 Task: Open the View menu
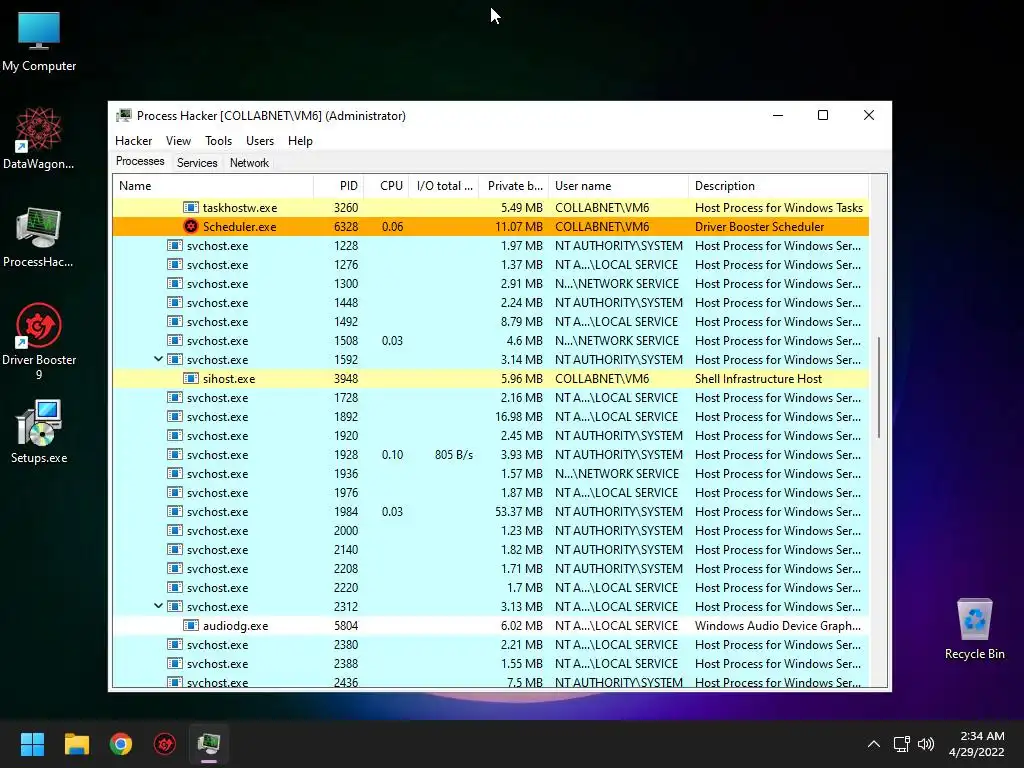[x=178, y=140]
